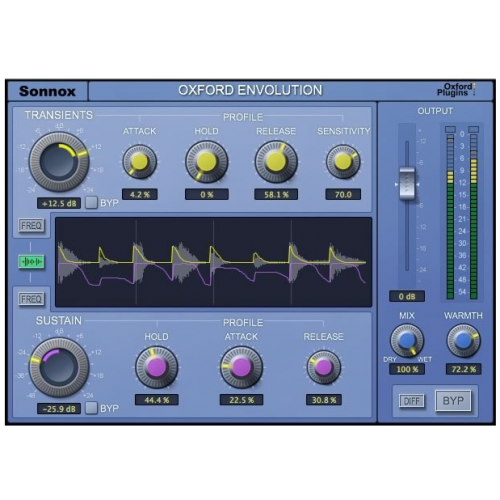500x500 pixels.
Task: Click the Warmth knob
Action: pyautogui.click(x=463, y=341)
